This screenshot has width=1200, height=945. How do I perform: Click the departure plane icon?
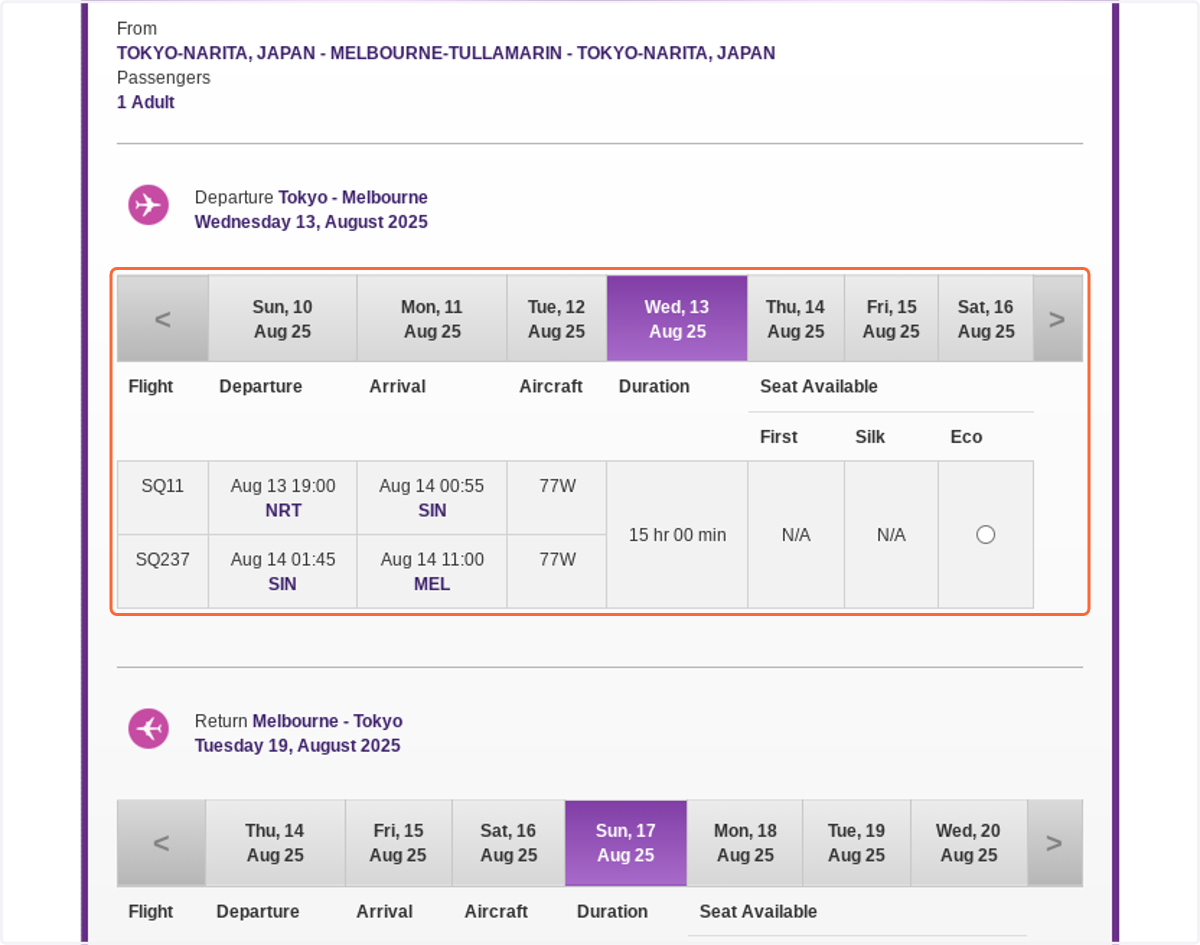point(148,205)
